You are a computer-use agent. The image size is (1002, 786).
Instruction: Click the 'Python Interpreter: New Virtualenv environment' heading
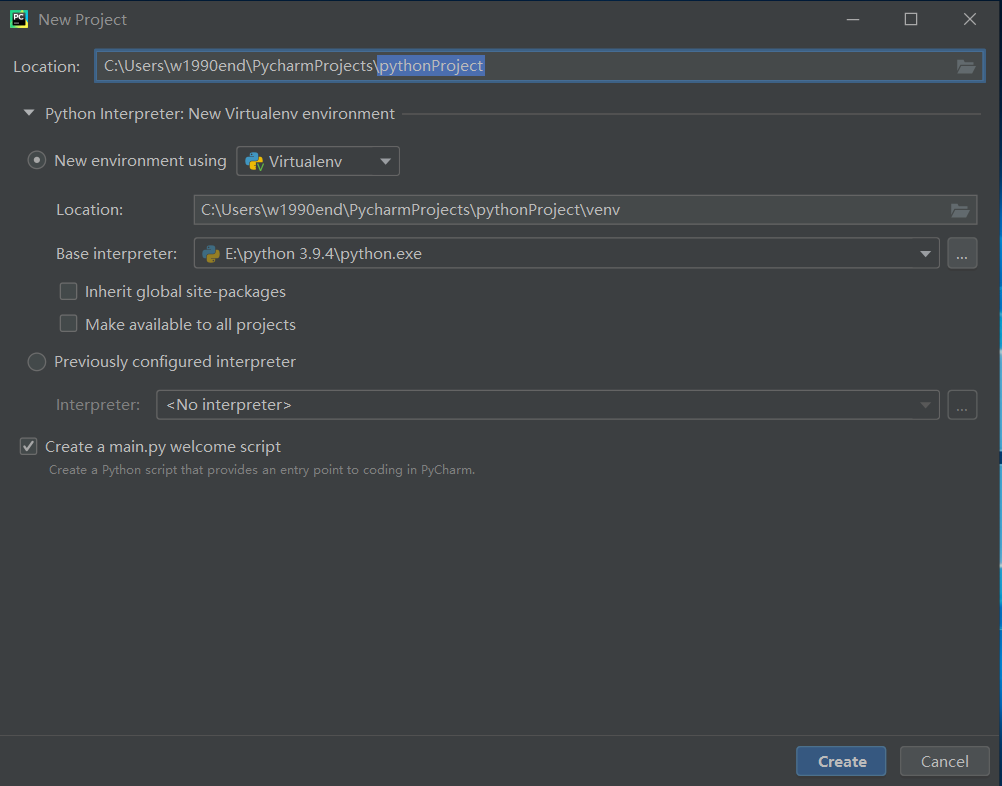coord(220,114)
